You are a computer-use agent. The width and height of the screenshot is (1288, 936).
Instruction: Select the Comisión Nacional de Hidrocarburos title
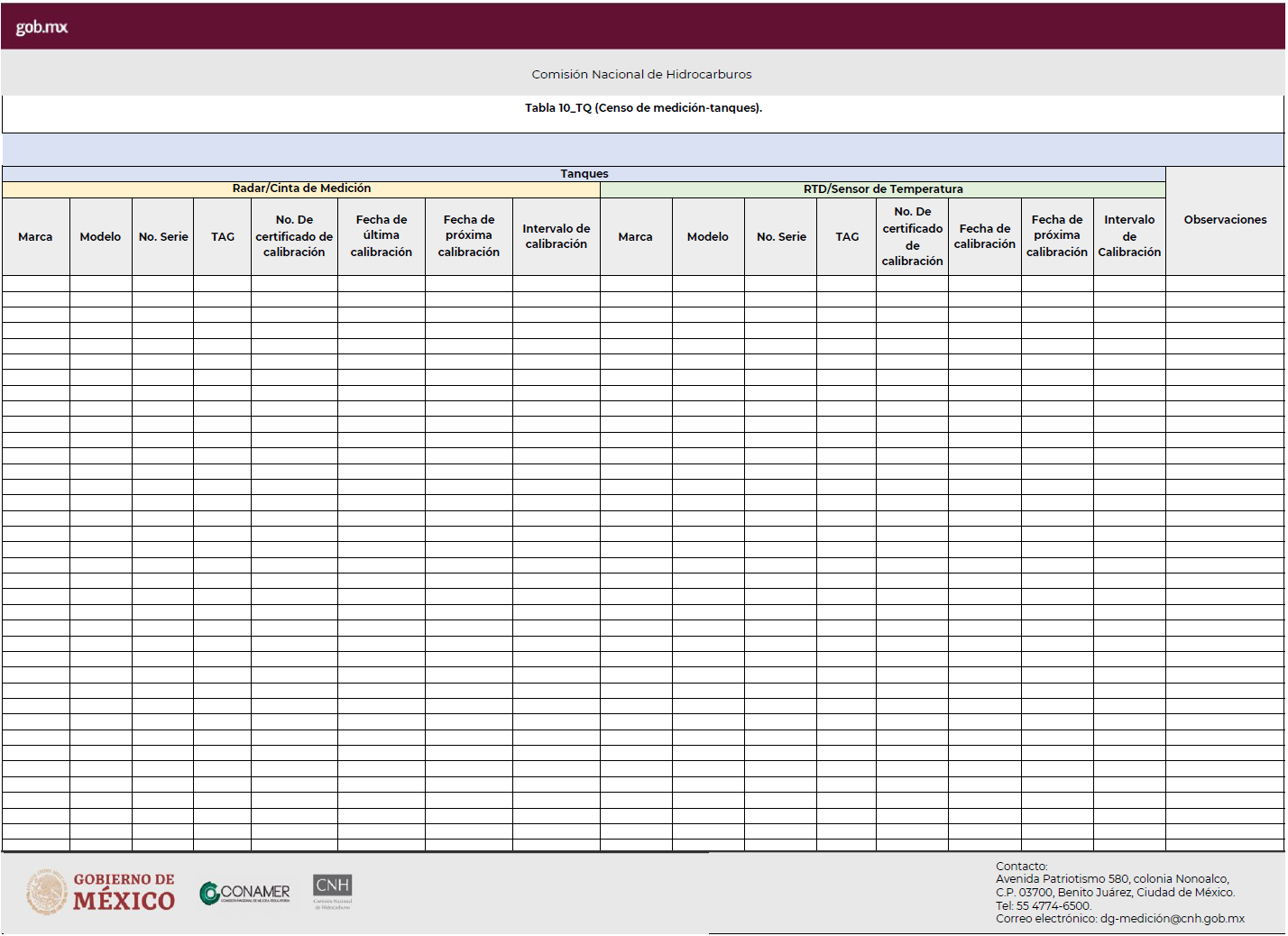coord(641,75)
